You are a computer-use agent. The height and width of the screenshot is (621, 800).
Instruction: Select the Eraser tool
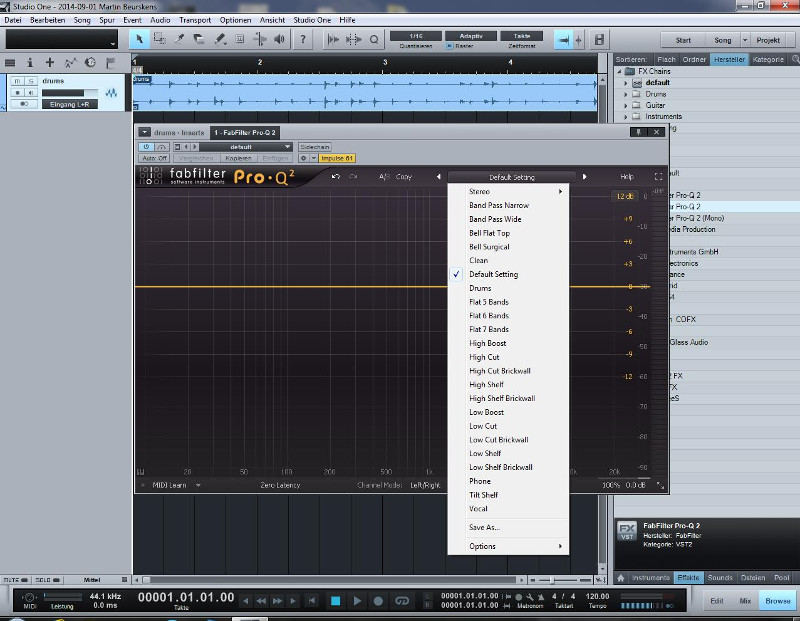(x=199, y=39)
